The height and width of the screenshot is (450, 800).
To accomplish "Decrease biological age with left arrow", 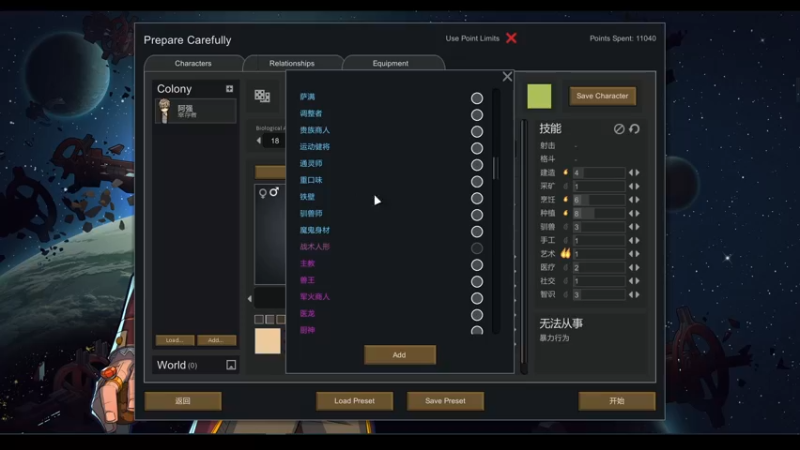I will pyautogui.click(x=259, y=141).
